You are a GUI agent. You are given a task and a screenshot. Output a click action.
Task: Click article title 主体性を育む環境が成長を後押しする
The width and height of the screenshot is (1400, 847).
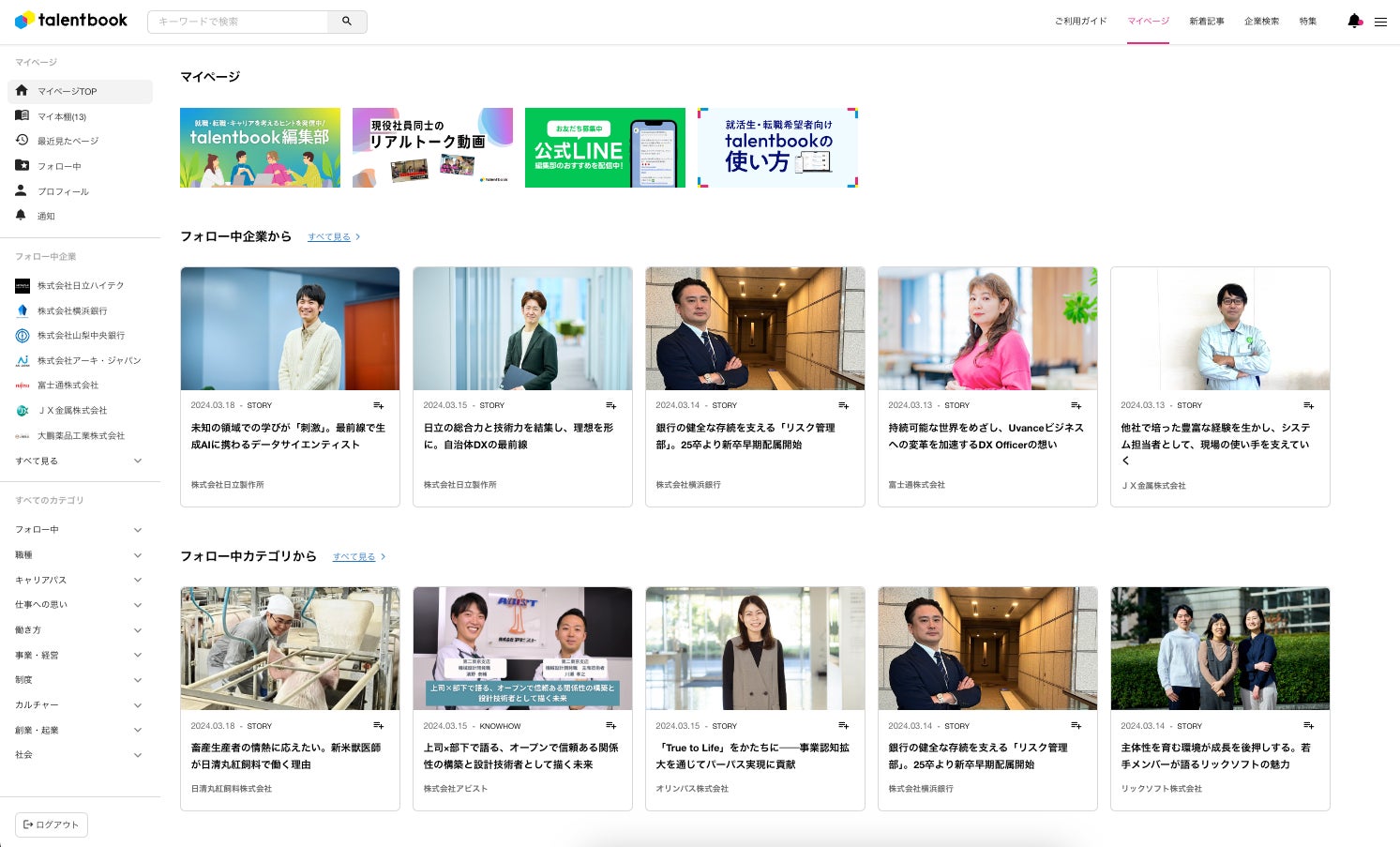[x=1216, y=756]
